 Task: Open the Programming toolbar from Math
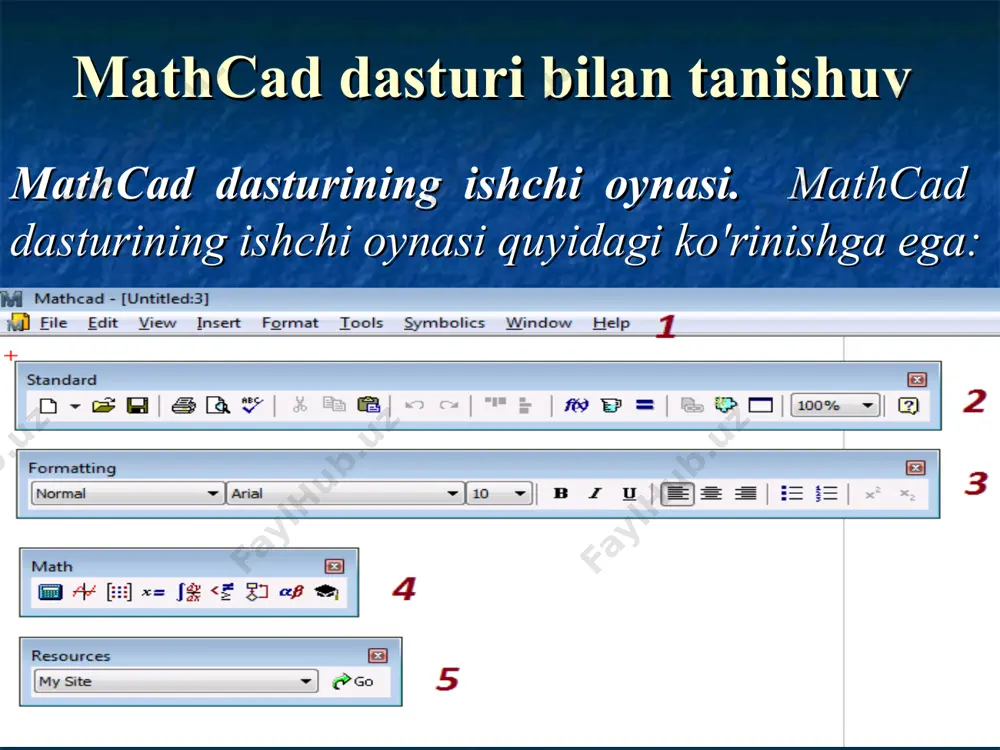[257, 592]
